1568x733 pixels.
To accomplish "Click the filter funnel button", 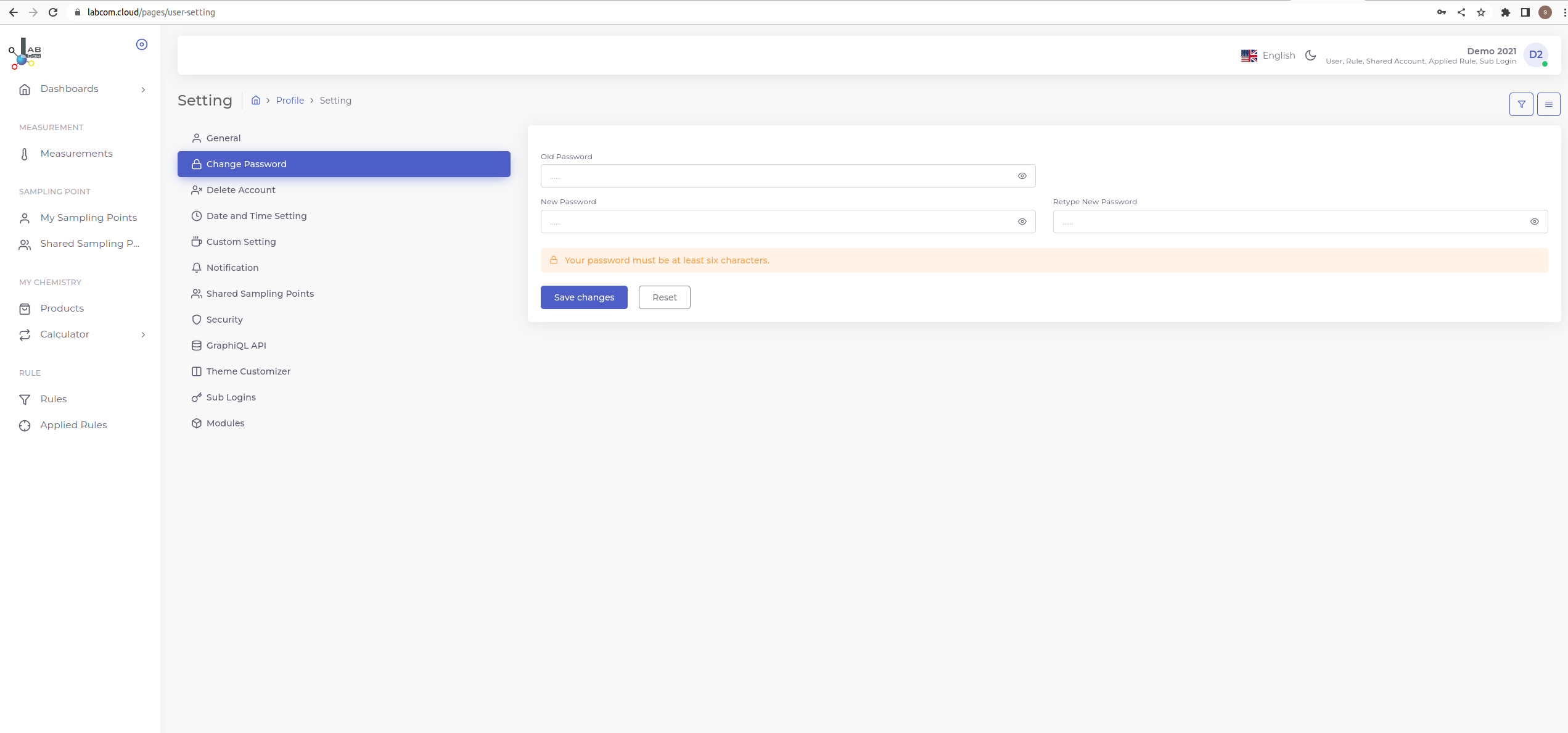I will click(1521, 104).
